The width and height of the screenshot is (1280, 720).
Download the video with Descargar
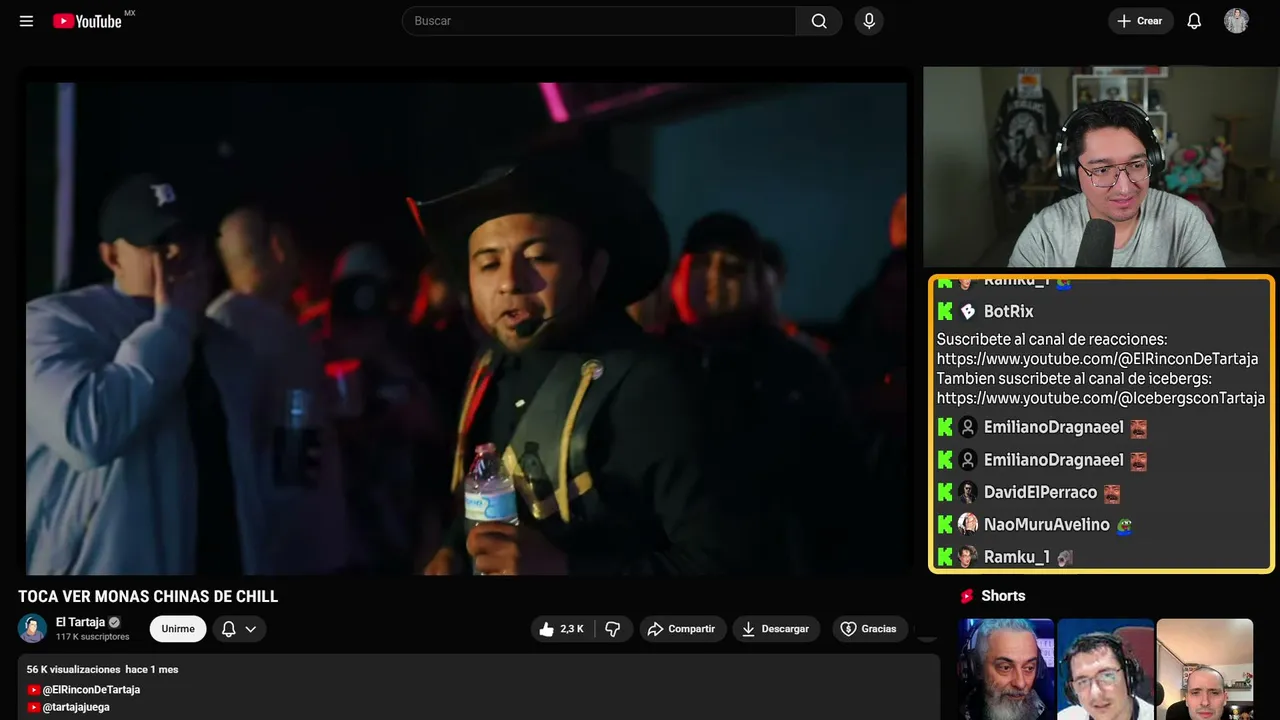pyautogui.click(x=776, y=629)
